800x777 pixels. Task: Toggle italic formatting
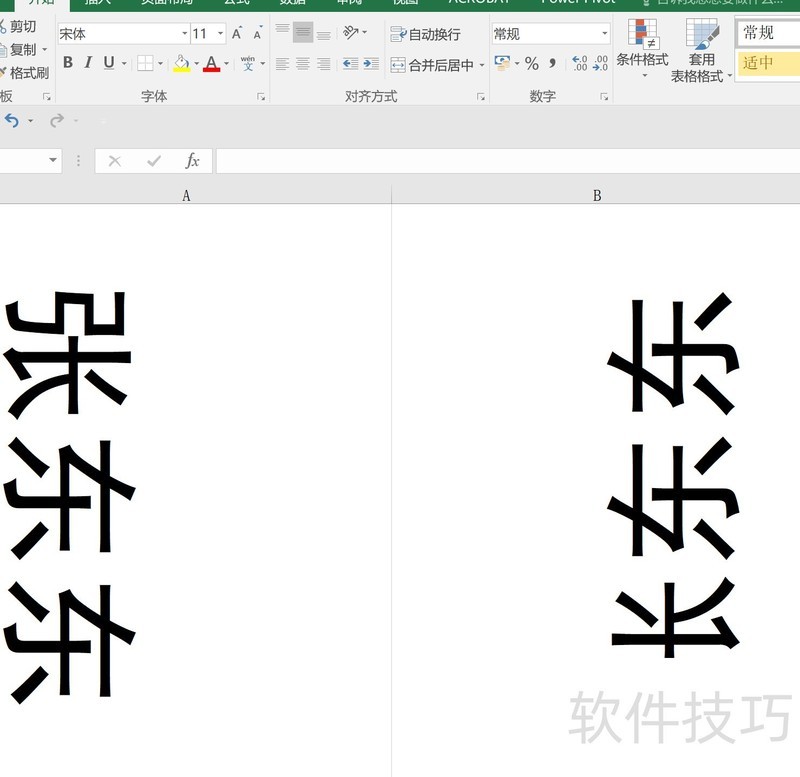[88, 63]
